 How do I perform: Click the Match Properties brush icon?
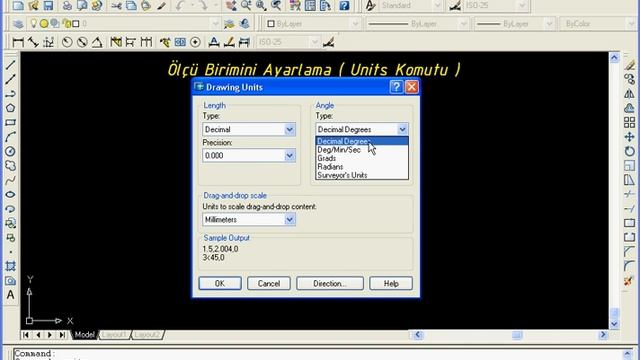[162, 5]
